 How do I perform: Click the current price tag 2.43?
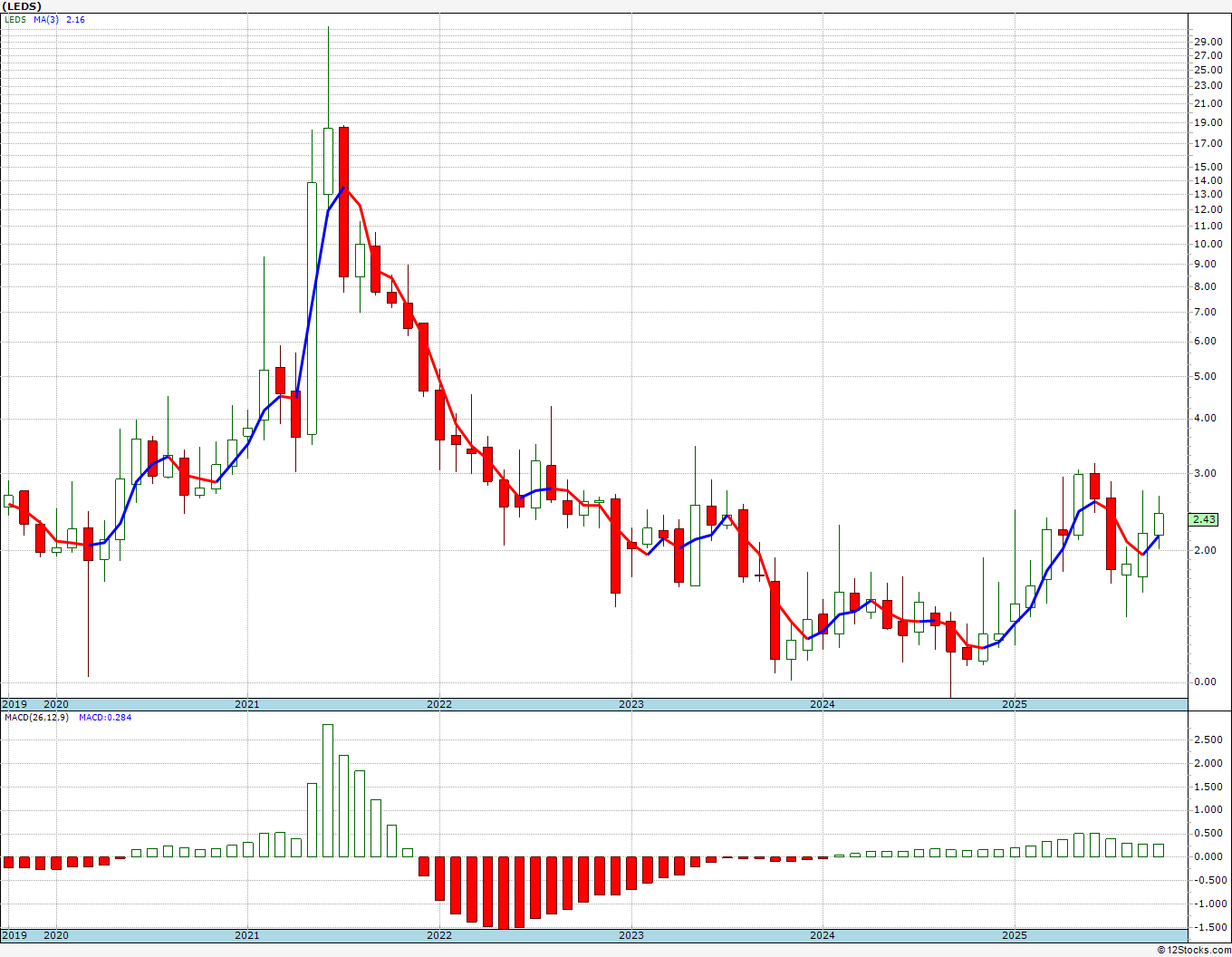pyautogui.click(x=1204, y=520)
